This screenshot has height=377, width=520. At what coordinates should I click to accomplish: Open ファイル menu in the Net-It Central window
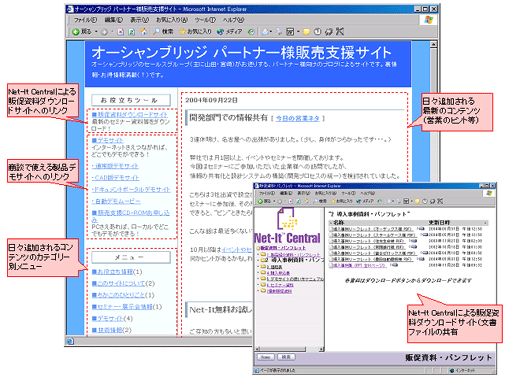pyautogui.click(x=267, y=193)
